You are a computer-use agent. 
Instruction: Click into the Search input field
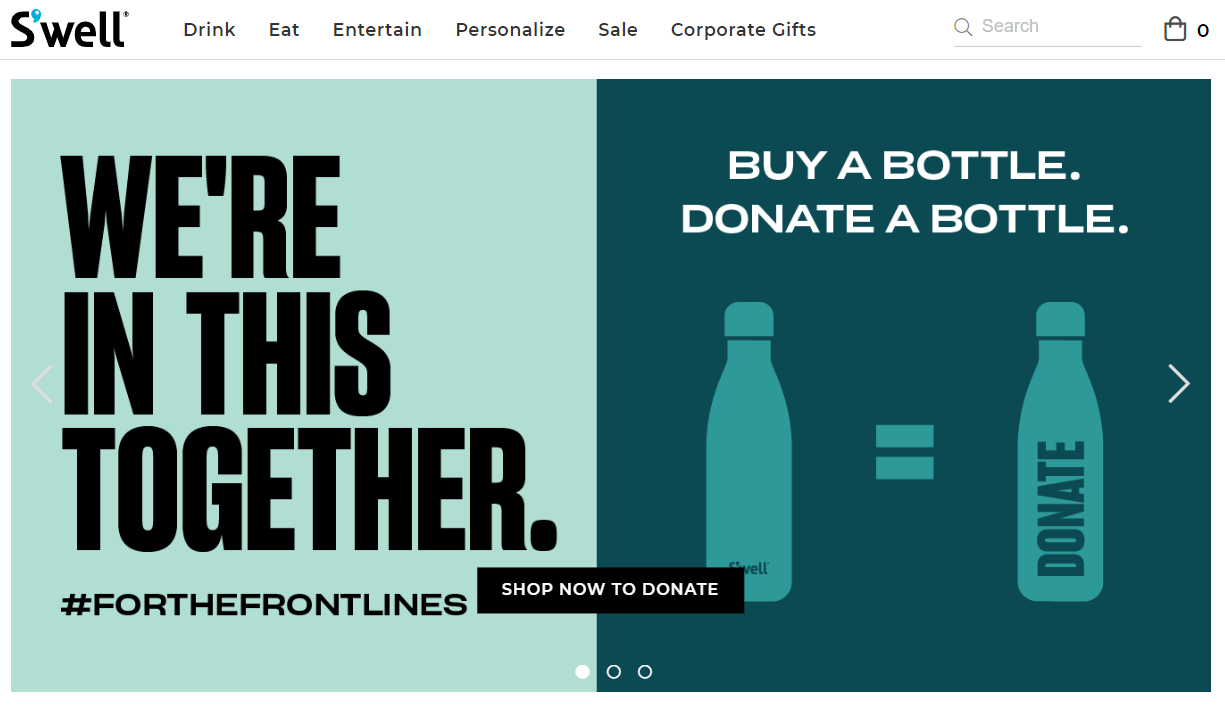click(1059, 27)
